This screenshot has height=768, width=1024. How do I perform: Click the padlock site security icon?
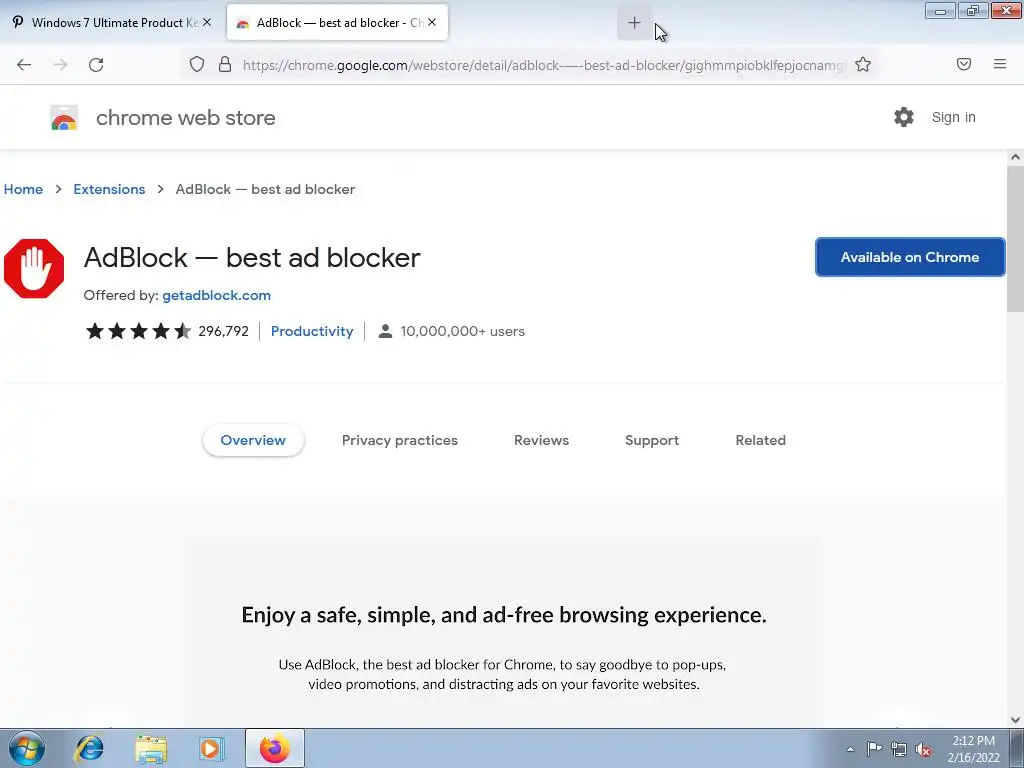(x=225, y=64)
